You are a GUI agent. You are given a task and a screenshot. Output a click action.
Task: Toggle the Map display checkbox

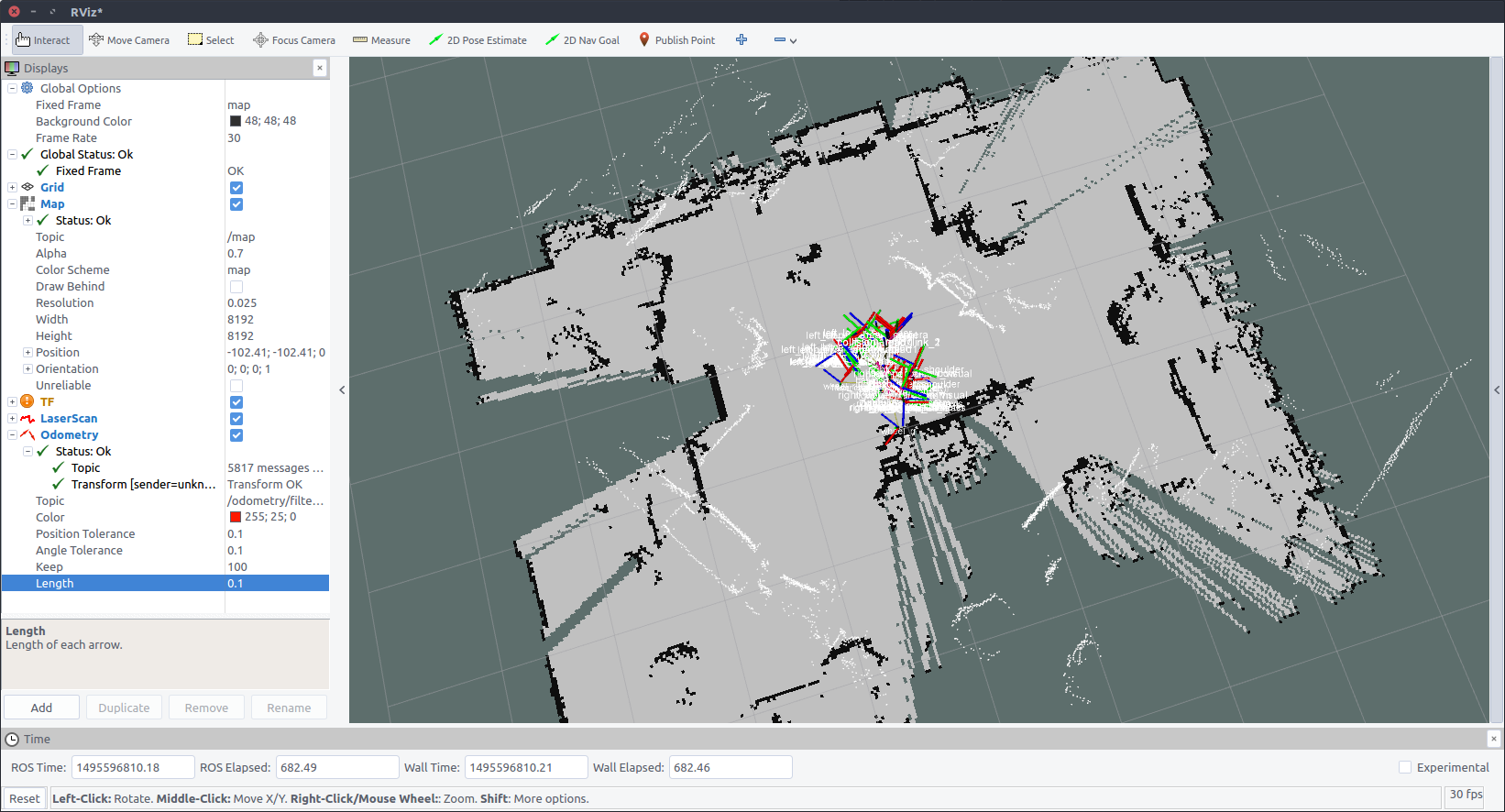click(x=236, y=203)
